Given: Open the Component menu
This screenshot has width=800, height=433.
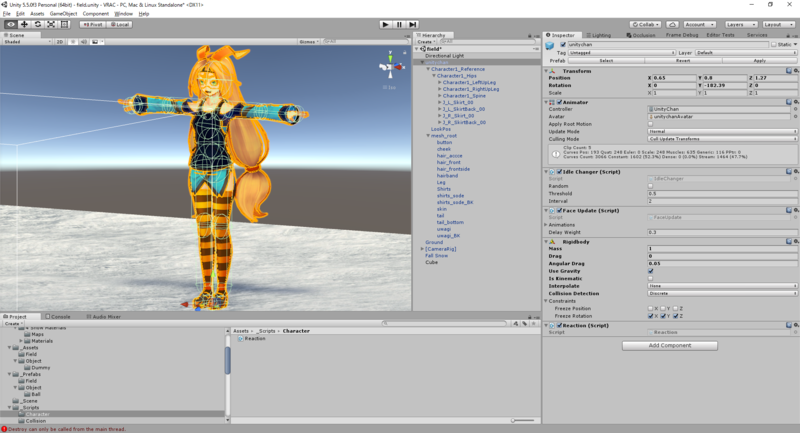Looking at the screenshot, I should click(x=95, y=14).
